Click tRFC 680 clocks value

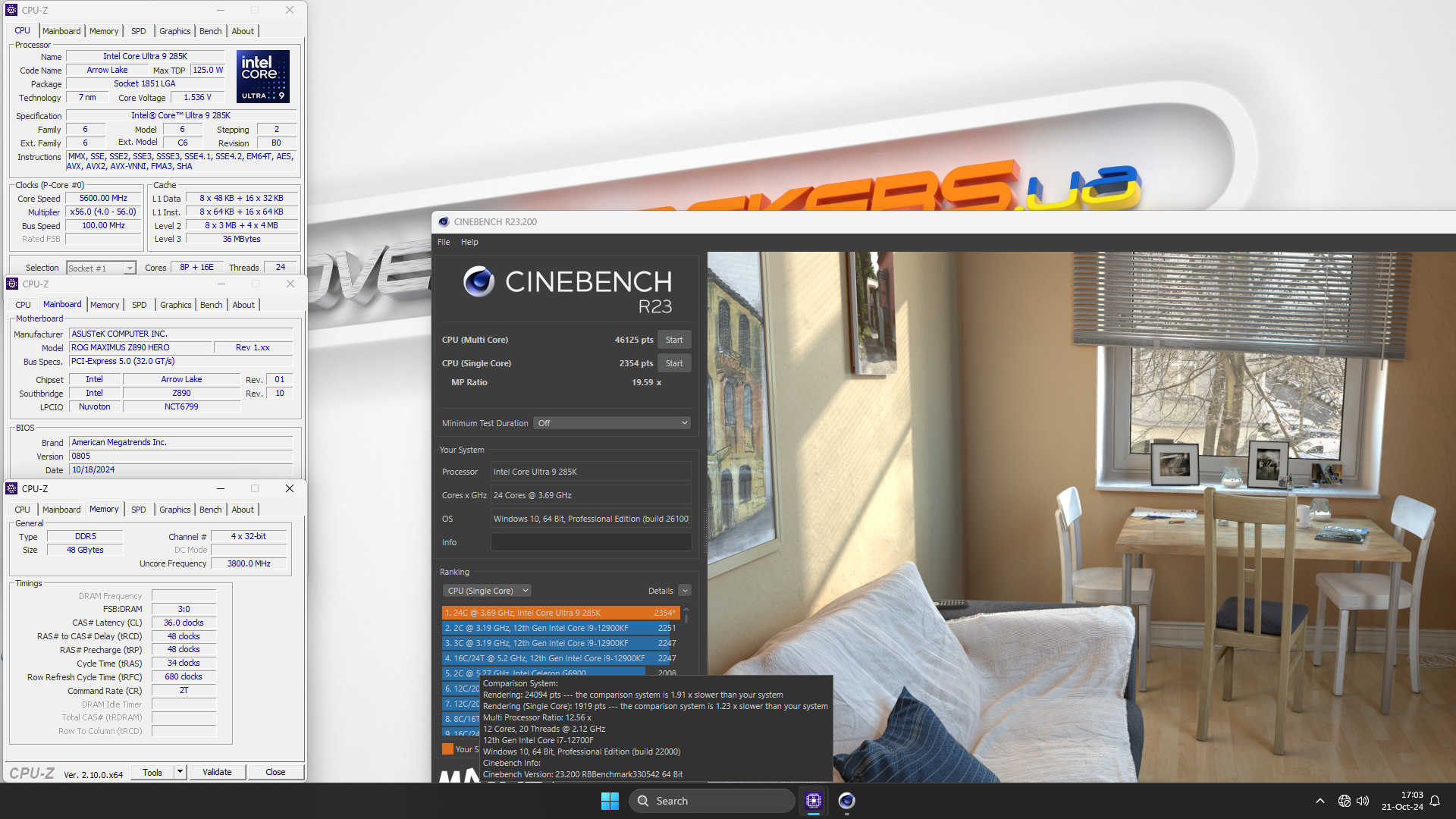(184, 676)
